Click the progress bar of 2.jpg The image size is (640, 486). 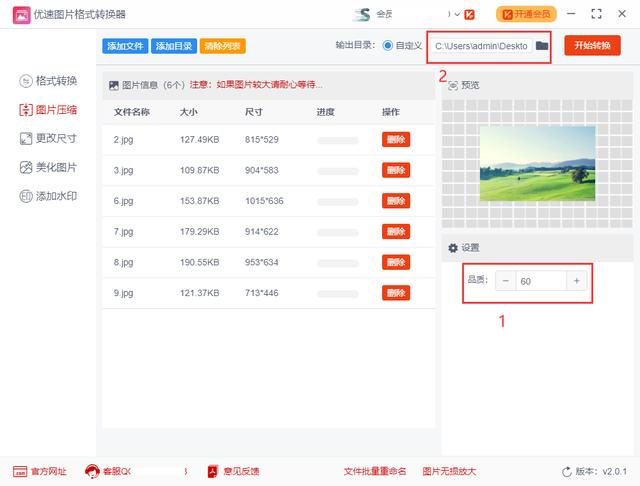click(338, 141)
